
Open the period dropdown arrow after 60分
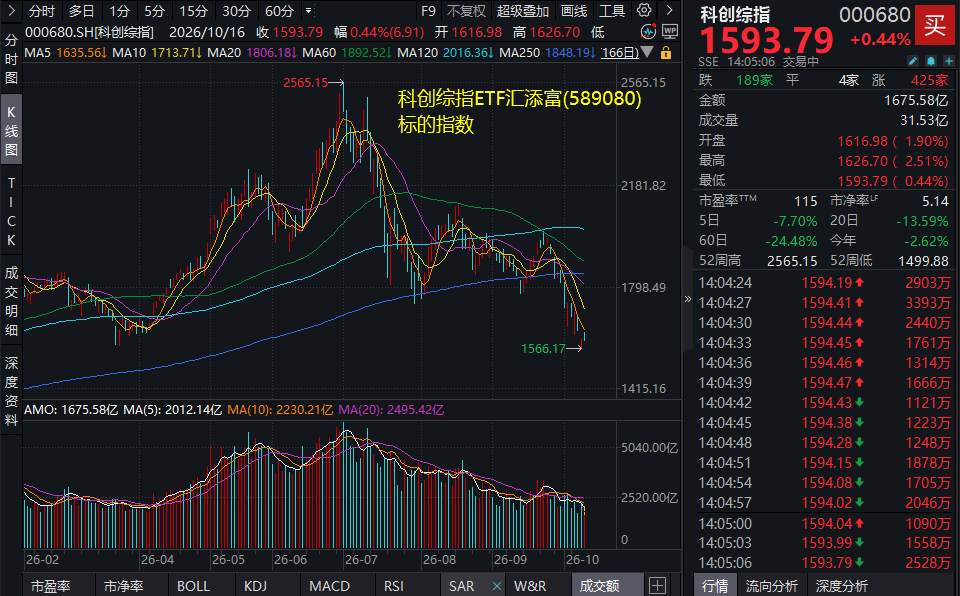(308, 11)
